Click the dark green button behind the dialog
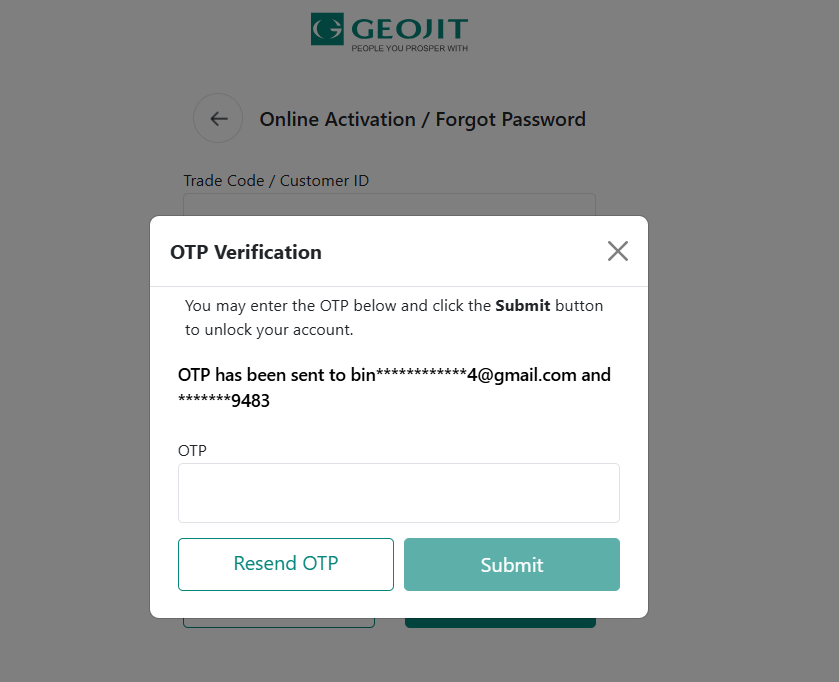The width and height of the screenshot is (839, 682). (500, 622)
